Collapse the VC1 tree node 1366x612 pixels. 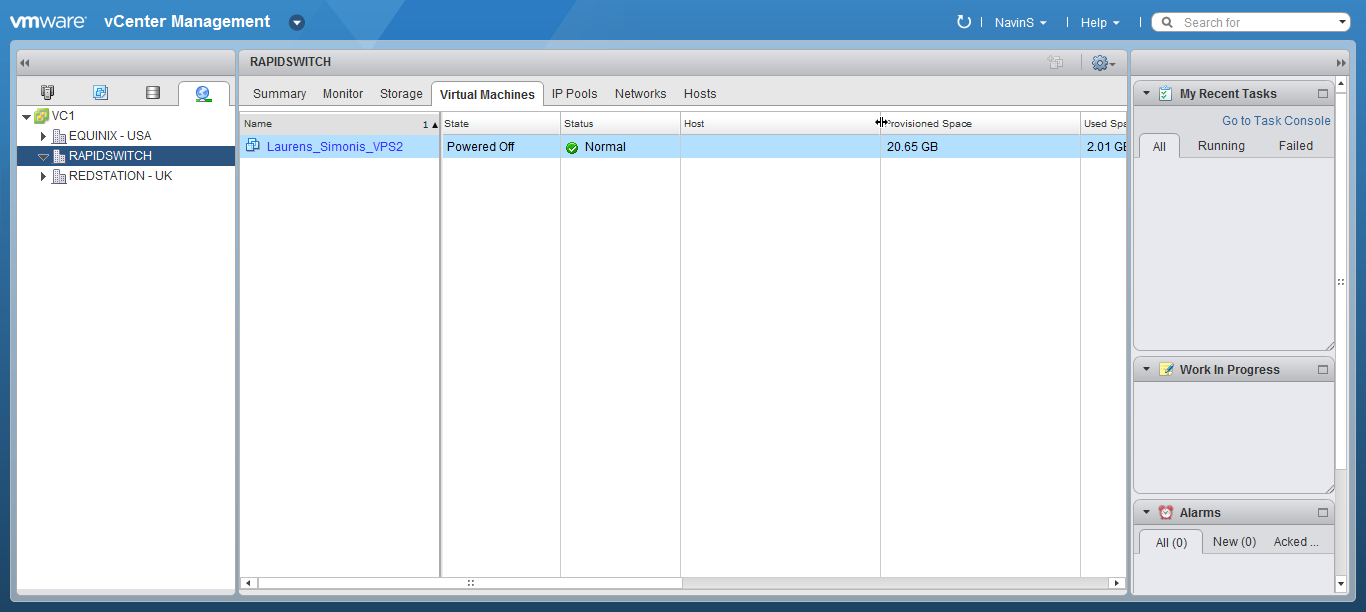(27, 117)
